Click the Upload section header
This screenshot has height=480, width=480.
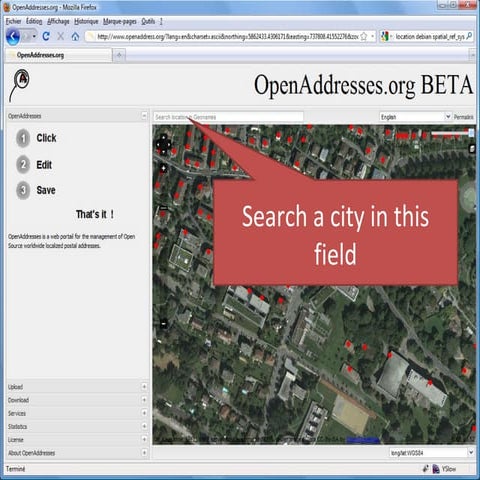(77, 387)
